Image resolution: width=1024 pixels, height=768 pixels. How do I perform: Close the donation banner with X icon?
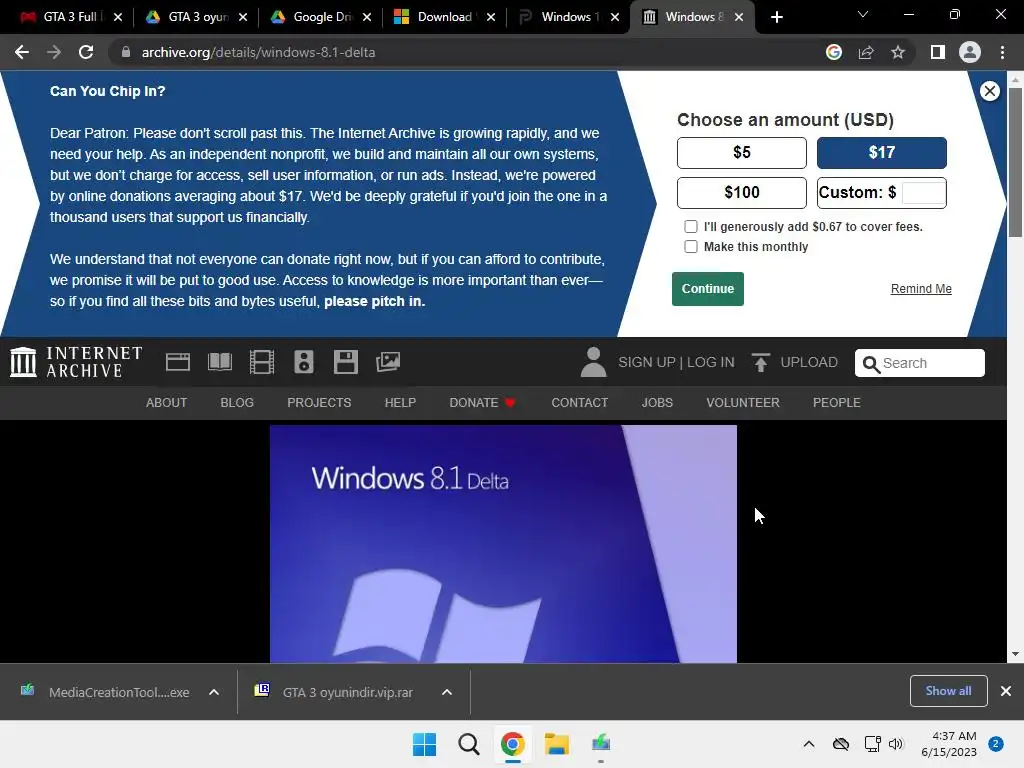pyautogui.click(x=989, y=91)
